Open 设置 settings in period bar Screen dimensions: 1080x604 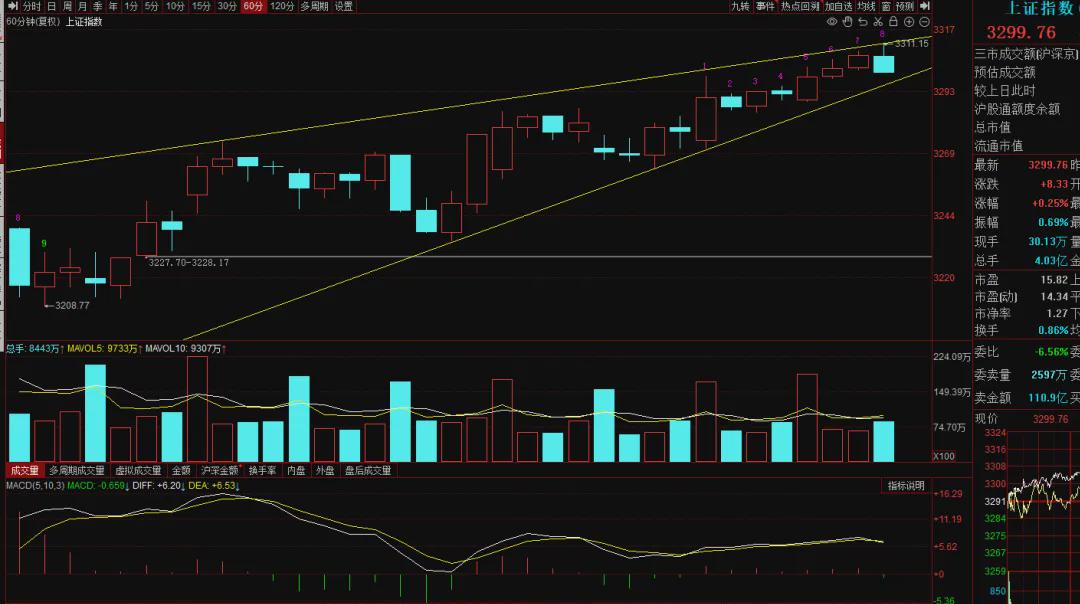click(344, 6)
